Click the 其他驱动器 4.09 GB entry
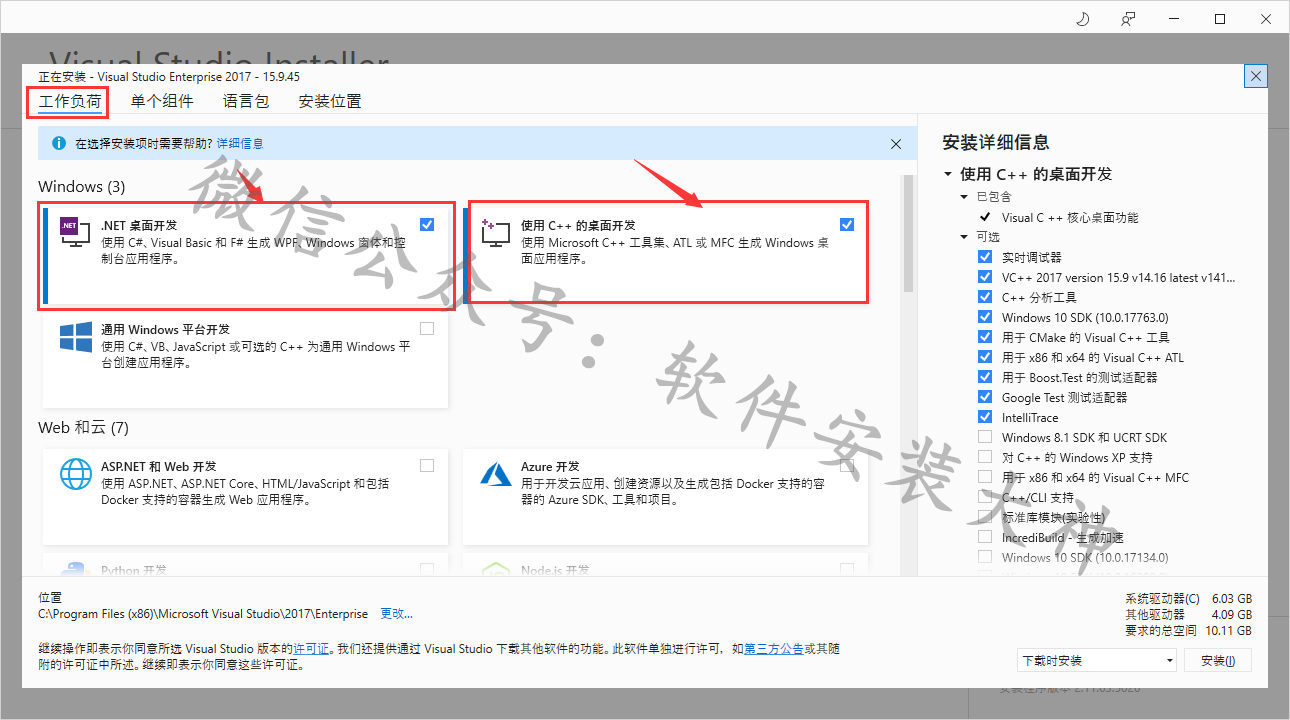1290x720 pixels. pos(1188,614)
